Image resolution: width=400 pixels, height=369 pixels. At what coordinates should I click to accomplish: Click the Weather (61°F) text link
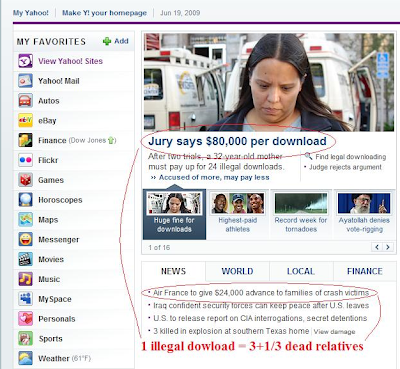(x=64, y=359)
